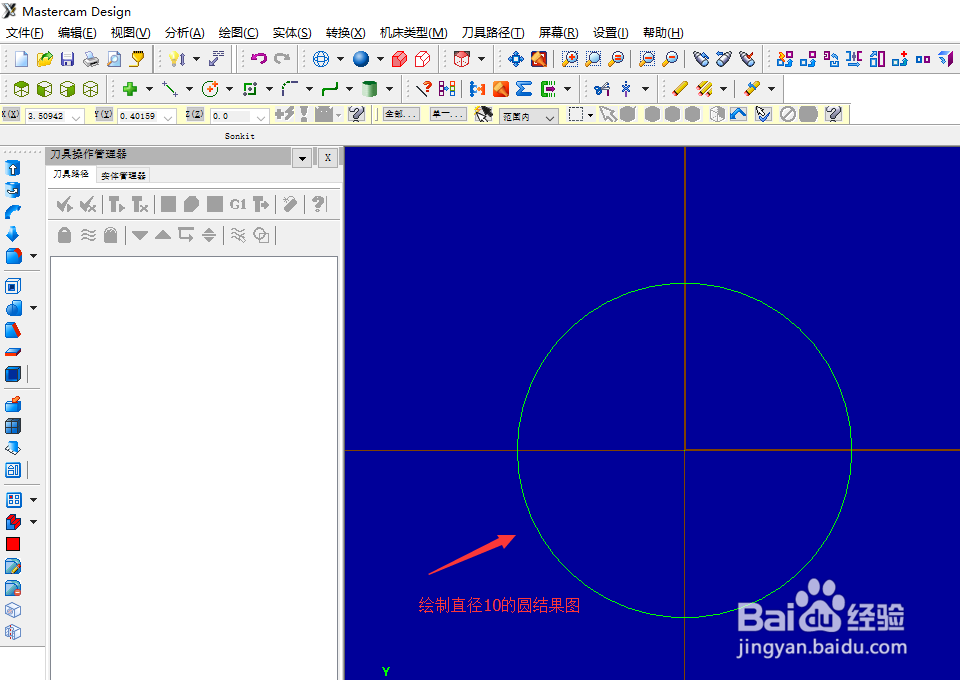Click the 全部... selection button
The height and width of the screenshot is (680, 960).
[402, 114]
